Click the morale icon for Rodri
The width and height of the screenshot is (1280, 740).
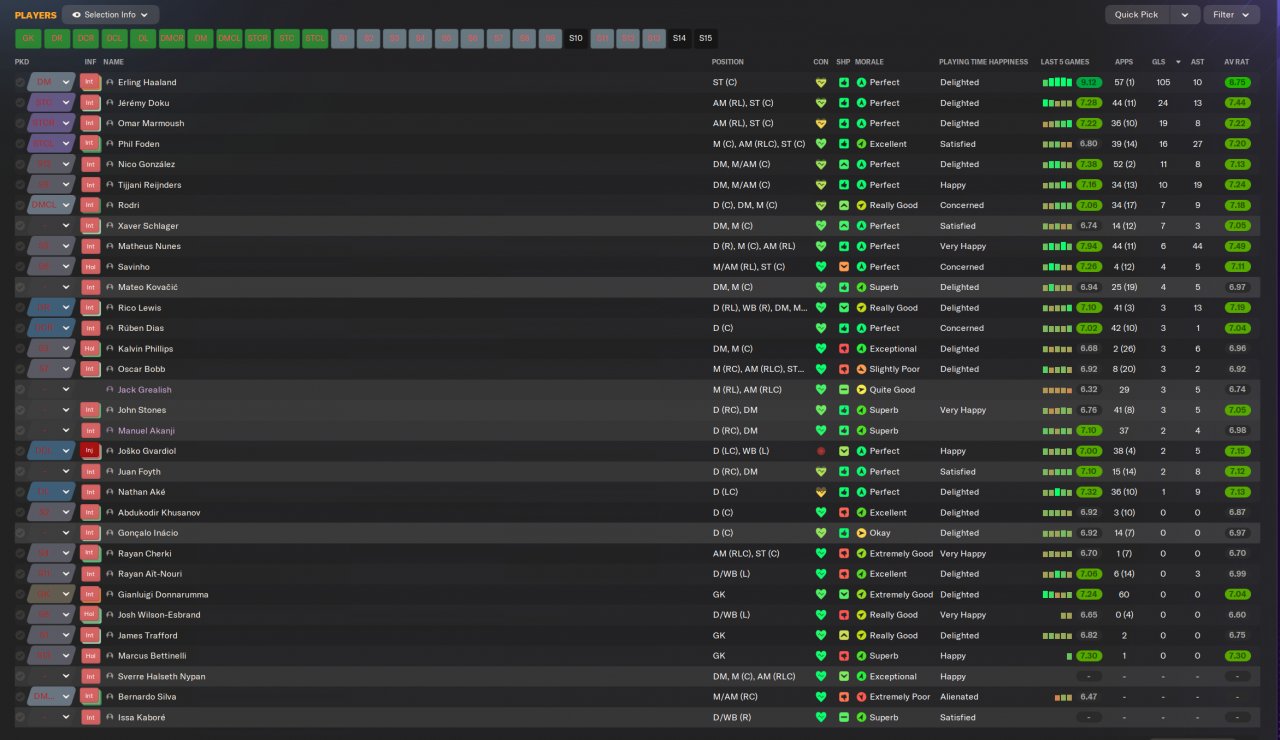pyautogui.click(x=861, y=205)
